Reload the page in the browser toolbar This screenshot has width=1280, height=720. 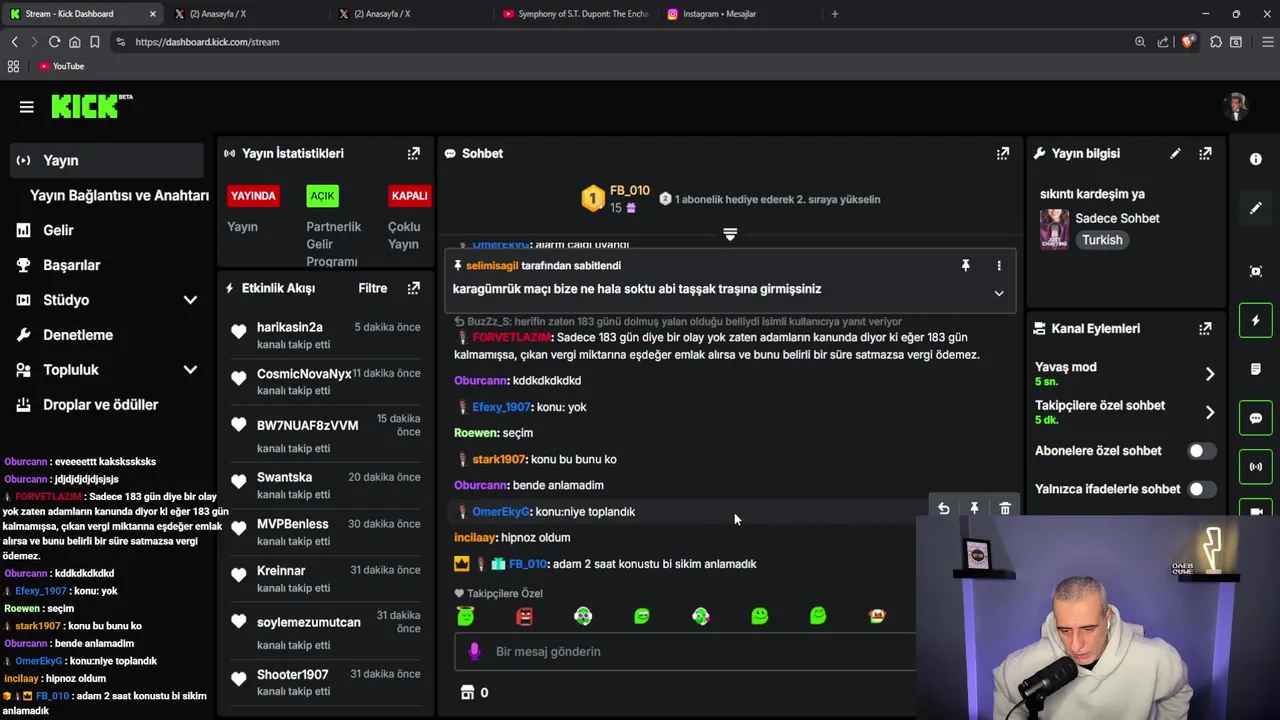click(54, 42)
